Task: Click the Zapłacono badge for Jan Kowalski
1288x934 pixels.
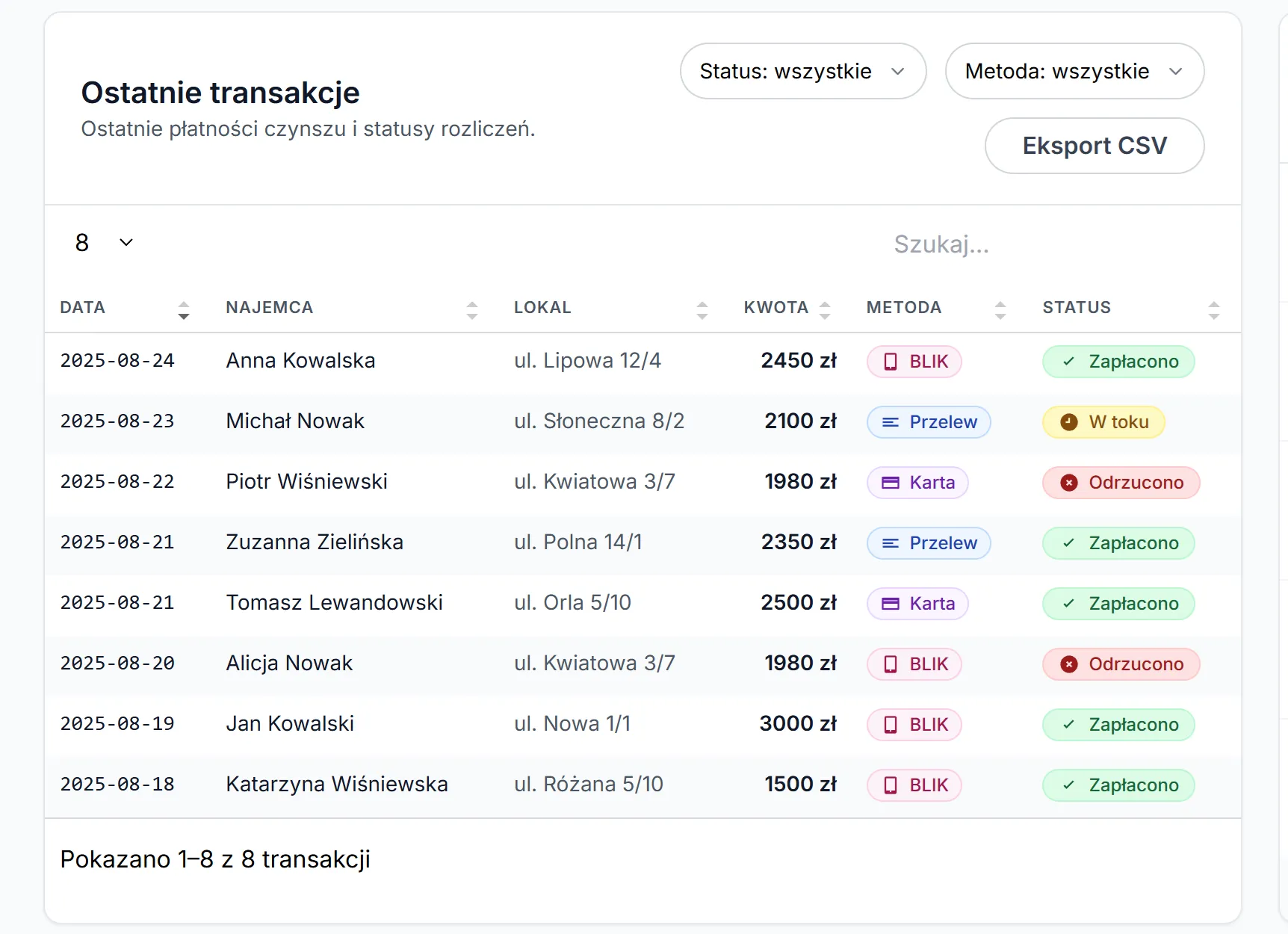Action: [1118, 725]
